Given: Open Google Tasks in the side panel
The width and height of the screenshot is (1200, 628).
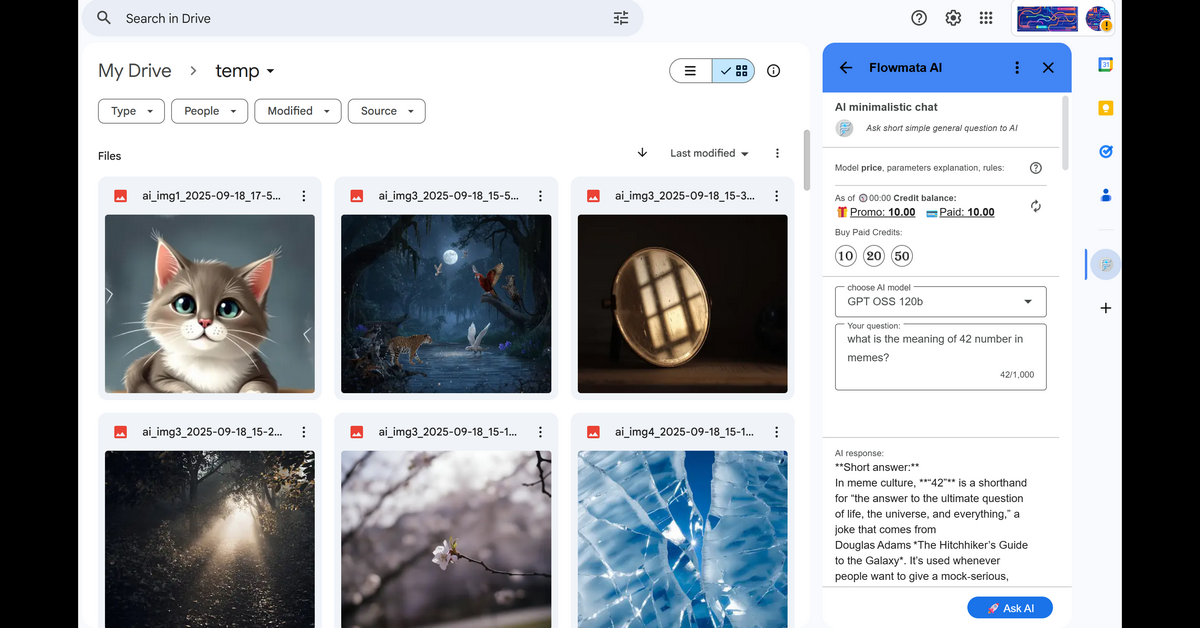Looking at the screenshot, I should tap(1106, 152).
